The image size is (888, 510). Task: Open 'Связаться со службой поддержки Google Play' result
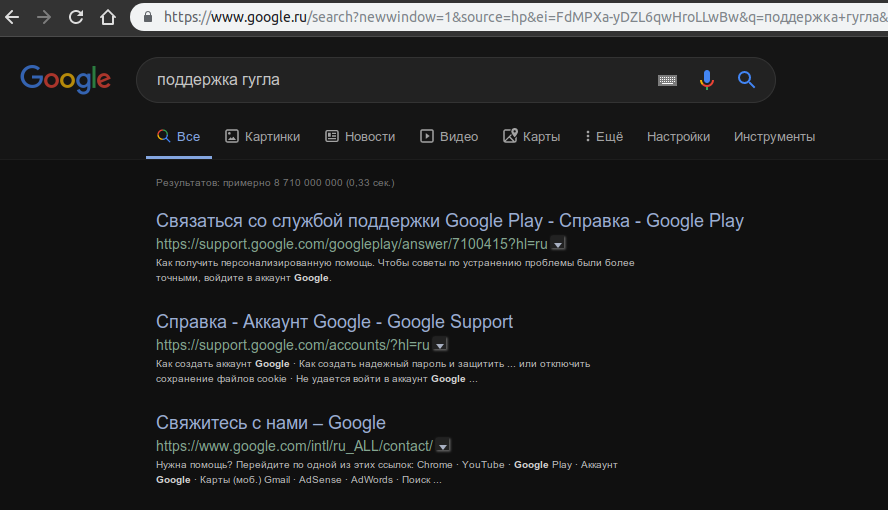pyautogui.click(x=450, y=221)
